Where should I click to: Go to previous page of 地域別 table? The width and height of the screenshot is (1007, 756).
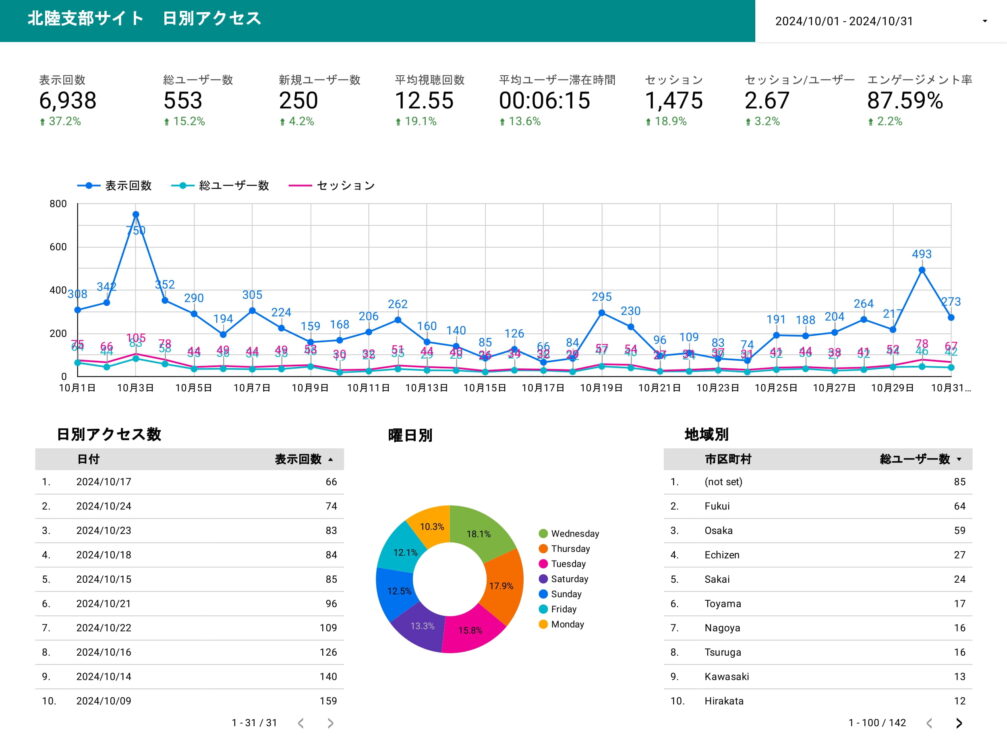coord(929,723)
